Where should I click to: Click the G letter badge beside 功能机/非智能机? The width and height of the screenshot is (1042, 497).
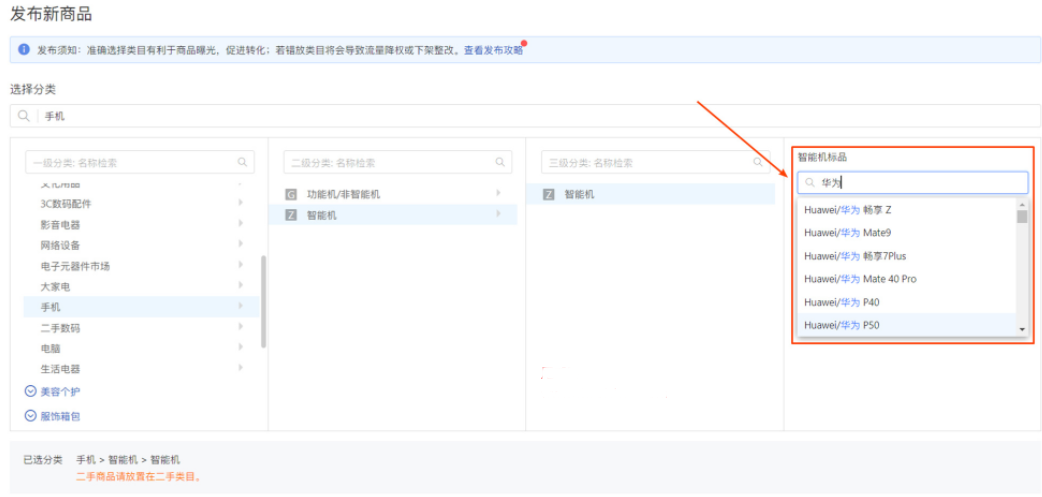point(291,194)
